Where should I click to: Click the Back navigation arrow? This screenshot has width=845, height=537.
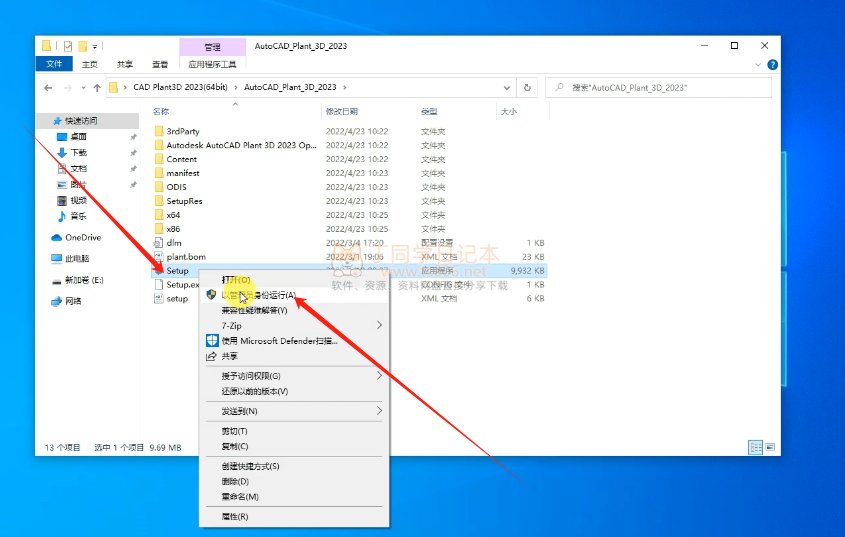click(48, 87)
